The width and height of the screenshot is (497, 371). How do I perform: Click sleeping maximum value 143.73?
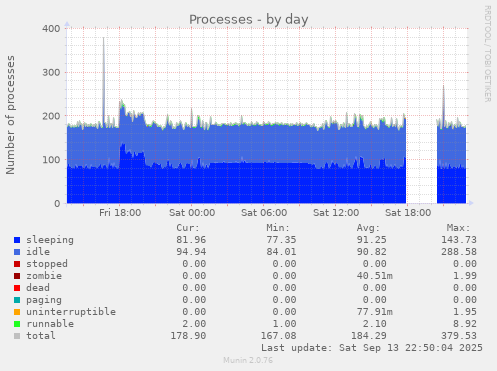click(459, 240)
